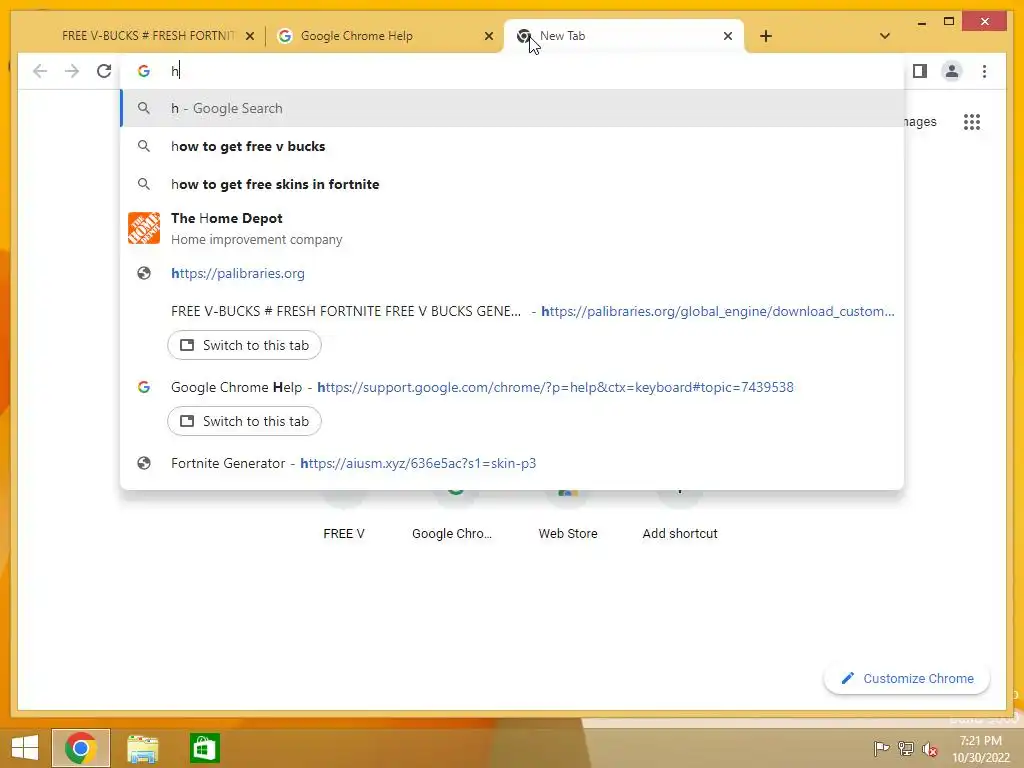Open the Windows Store taskbar icon
The image size is (1024, 768).
tap(204, 748)
